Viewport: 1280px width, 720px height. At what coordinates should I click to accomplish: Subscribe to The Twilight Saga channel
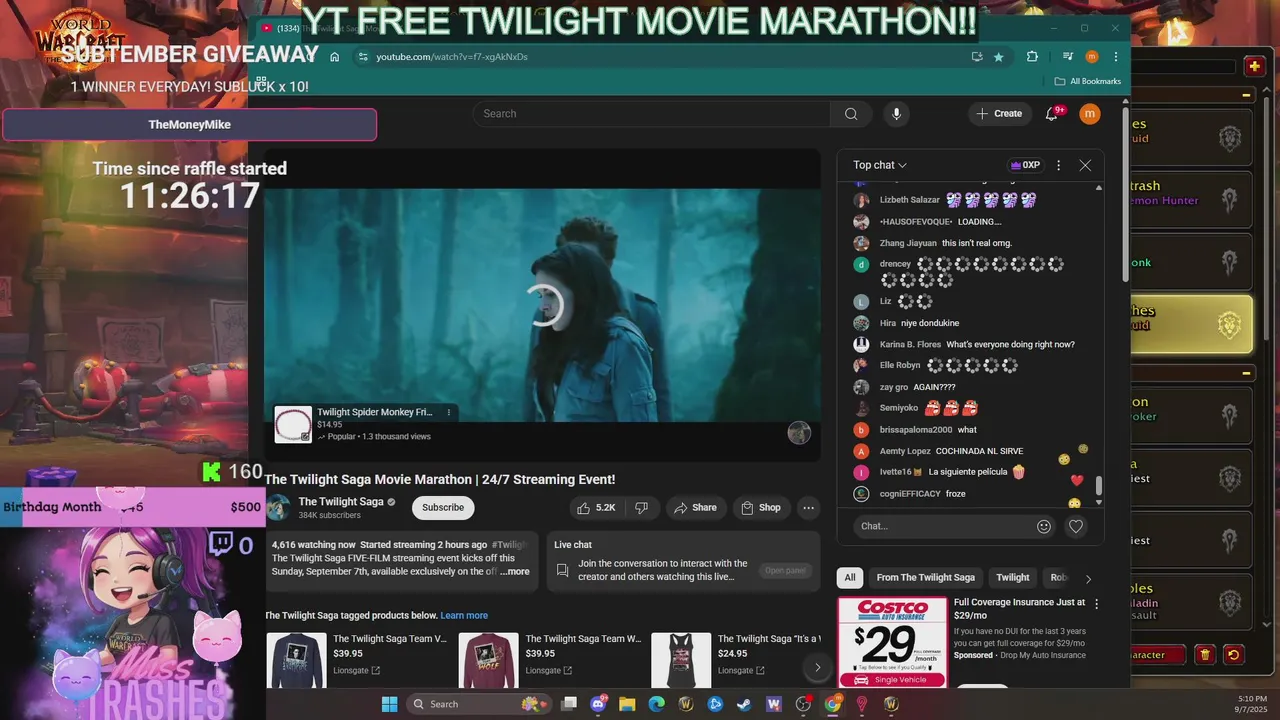point(443,508)
